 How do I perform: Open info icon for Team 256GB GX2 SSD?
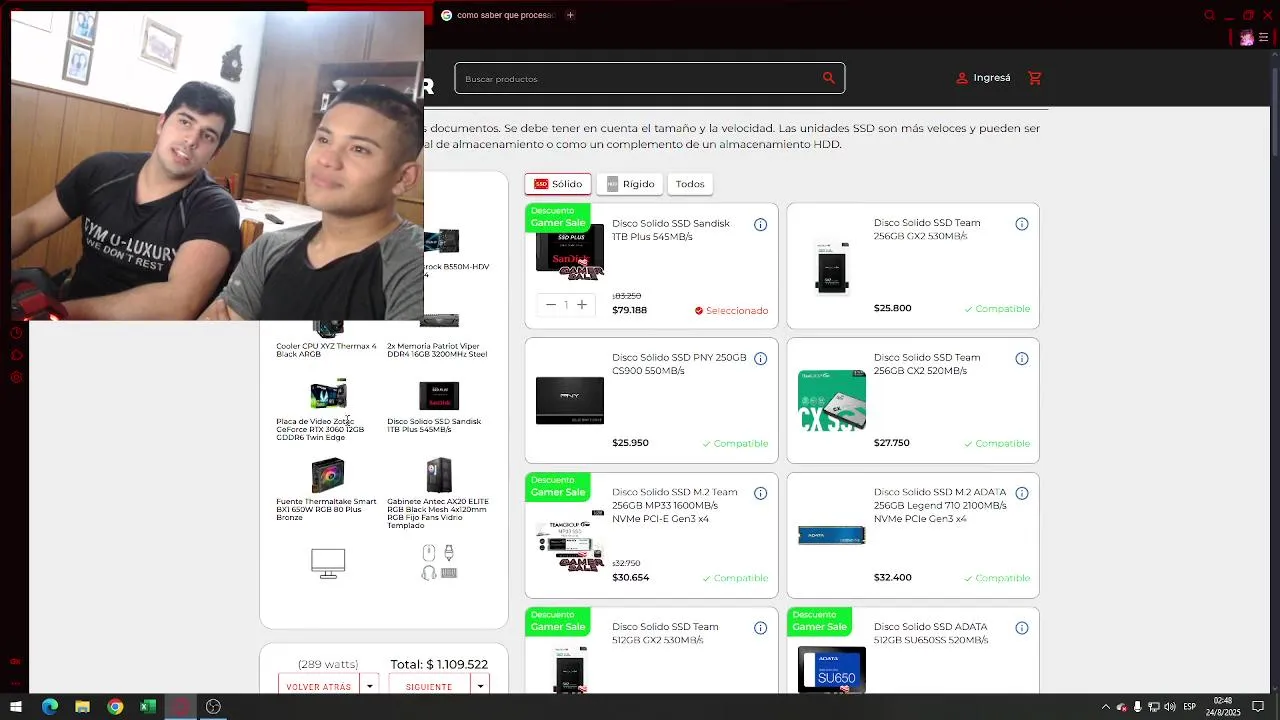click(1022, 224)
